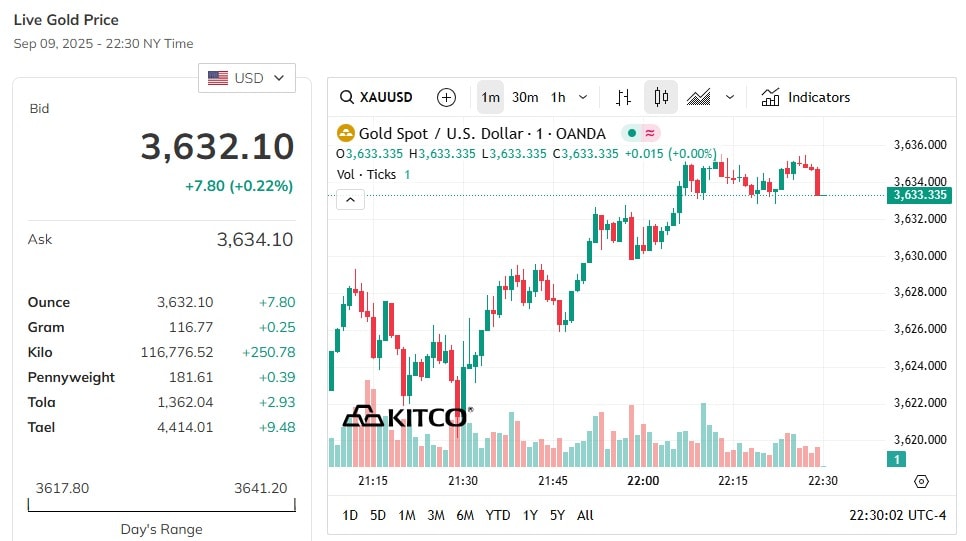
Task: Click the 22:30:02 UTC-4 timezone label
Action: coord(897,515)
